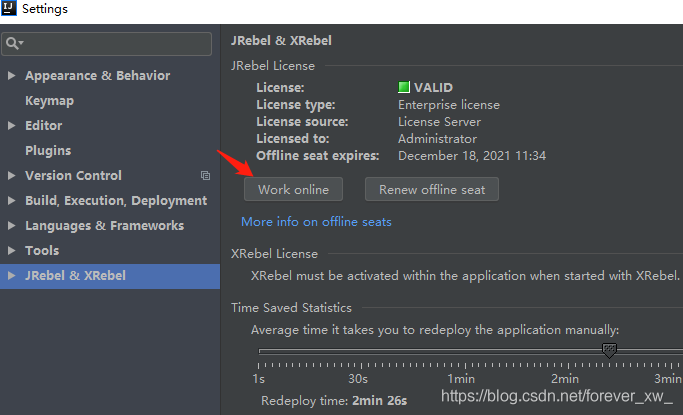Select the Version Control category label

[x=73, y=175]
